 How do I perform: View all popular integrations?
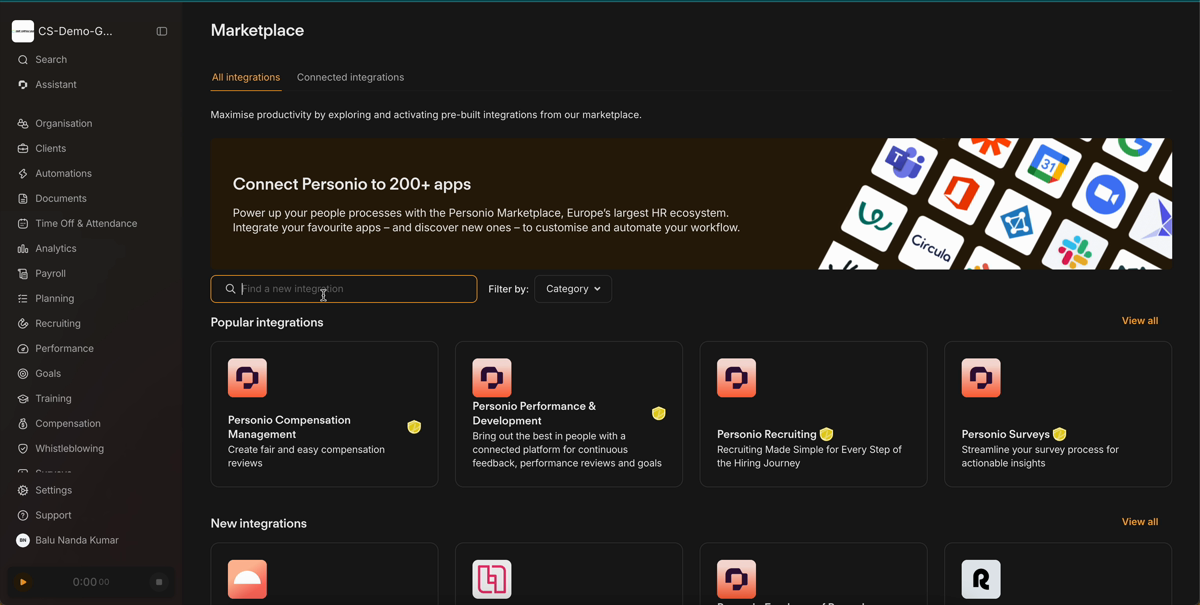click(1140, 321)
